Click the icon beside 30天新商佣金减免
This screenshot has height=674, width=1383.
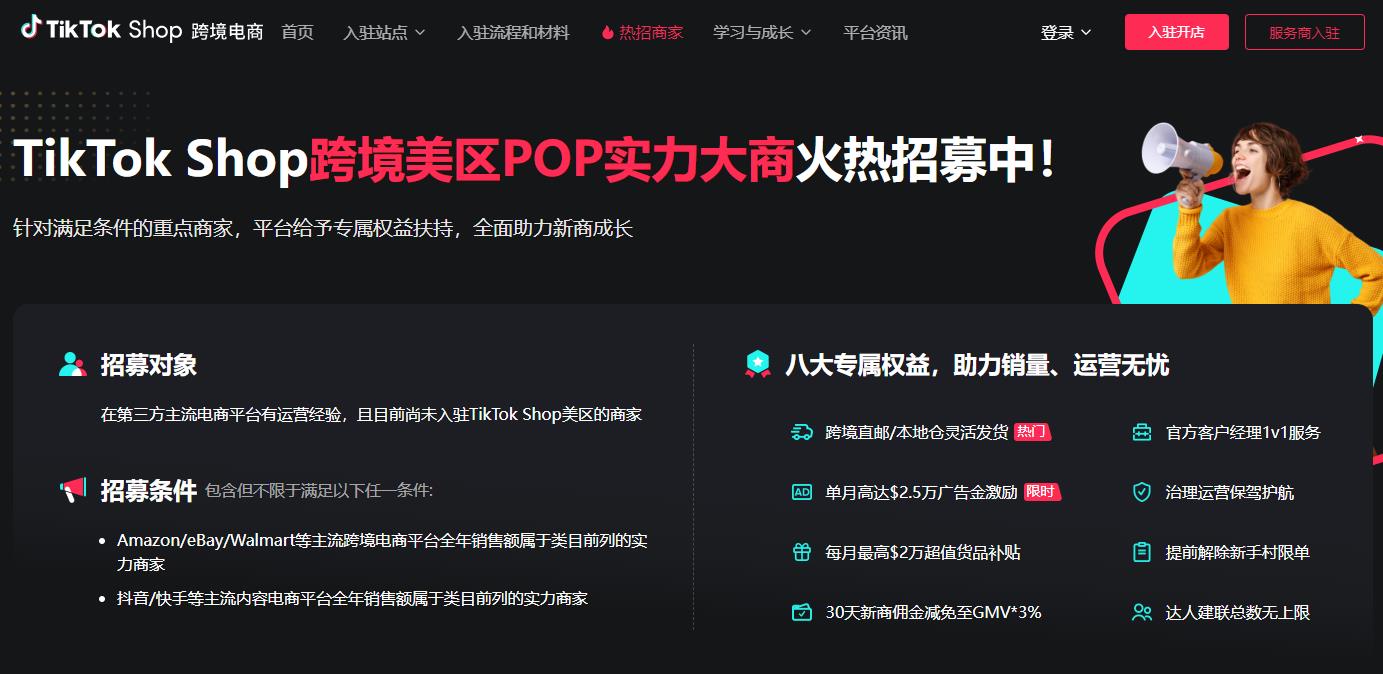802,612
